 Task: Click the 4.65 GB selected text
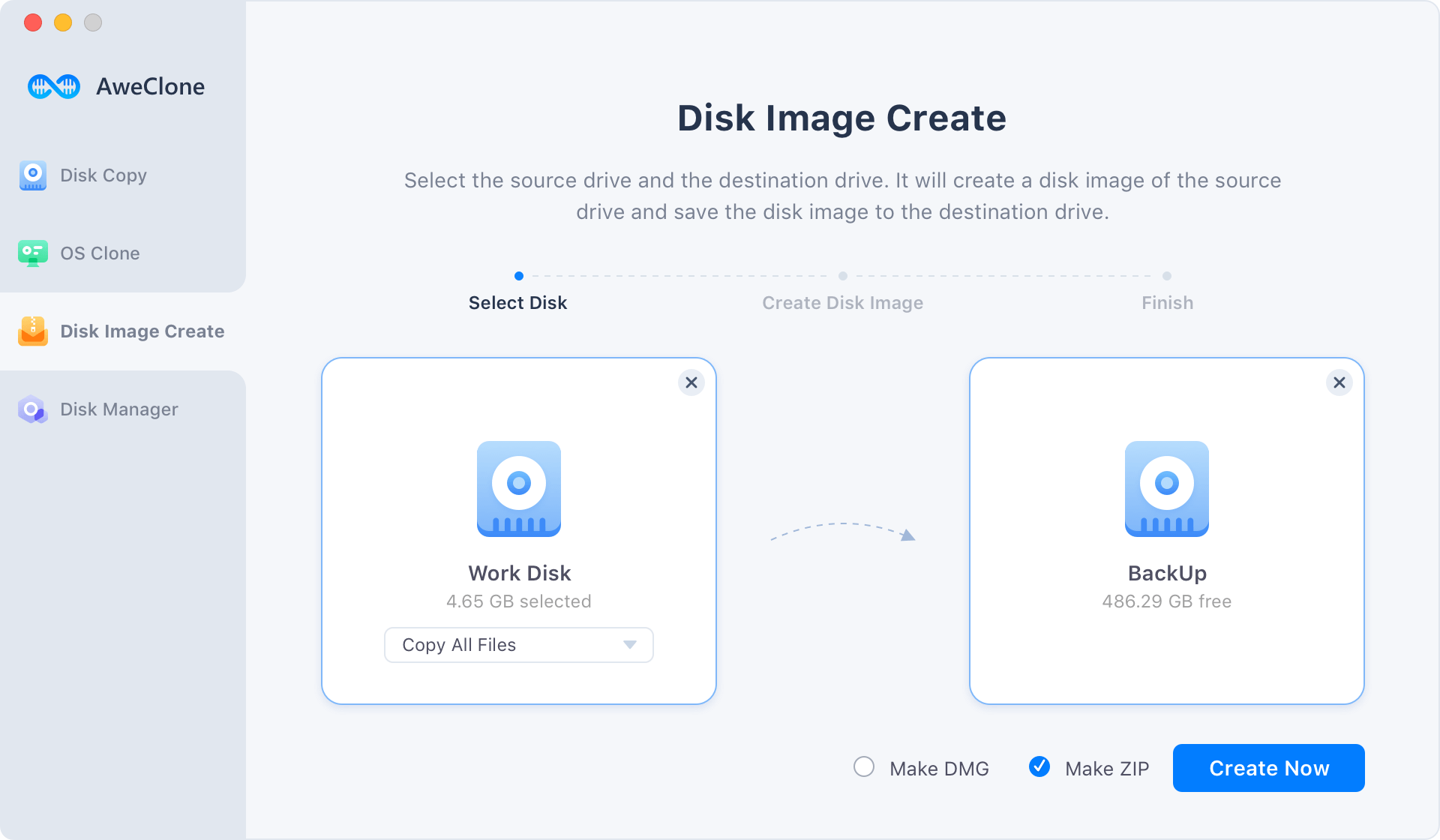coord(519,601)
